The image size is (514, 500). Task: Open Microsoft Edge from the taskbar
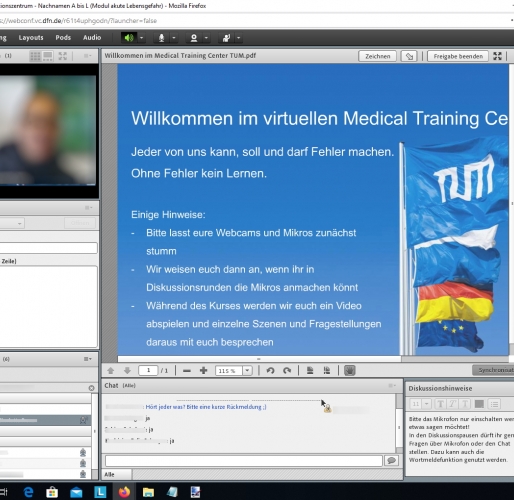pyautogui.click(x=28, y=492)
